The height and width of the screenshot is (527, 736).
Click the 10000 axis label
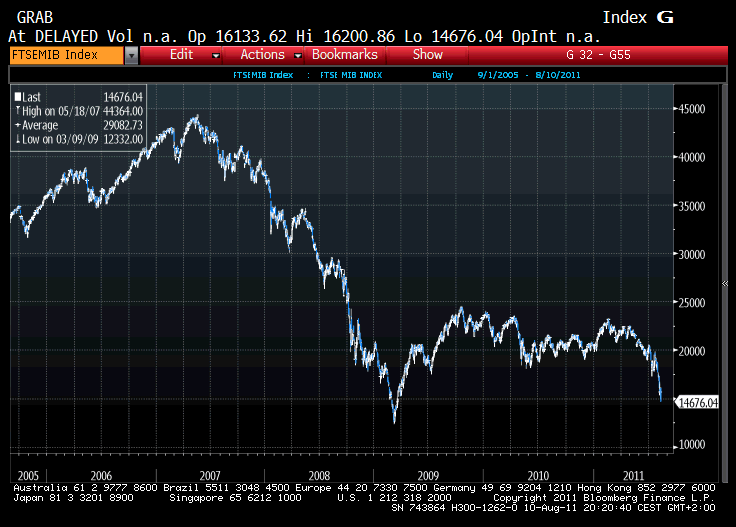(691, 444)
